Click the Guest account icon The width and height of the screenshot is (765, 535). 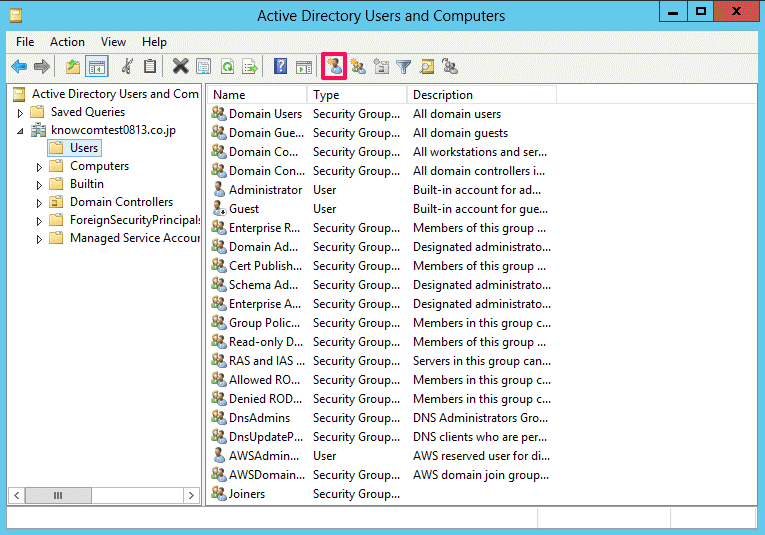tap(219, 209)
